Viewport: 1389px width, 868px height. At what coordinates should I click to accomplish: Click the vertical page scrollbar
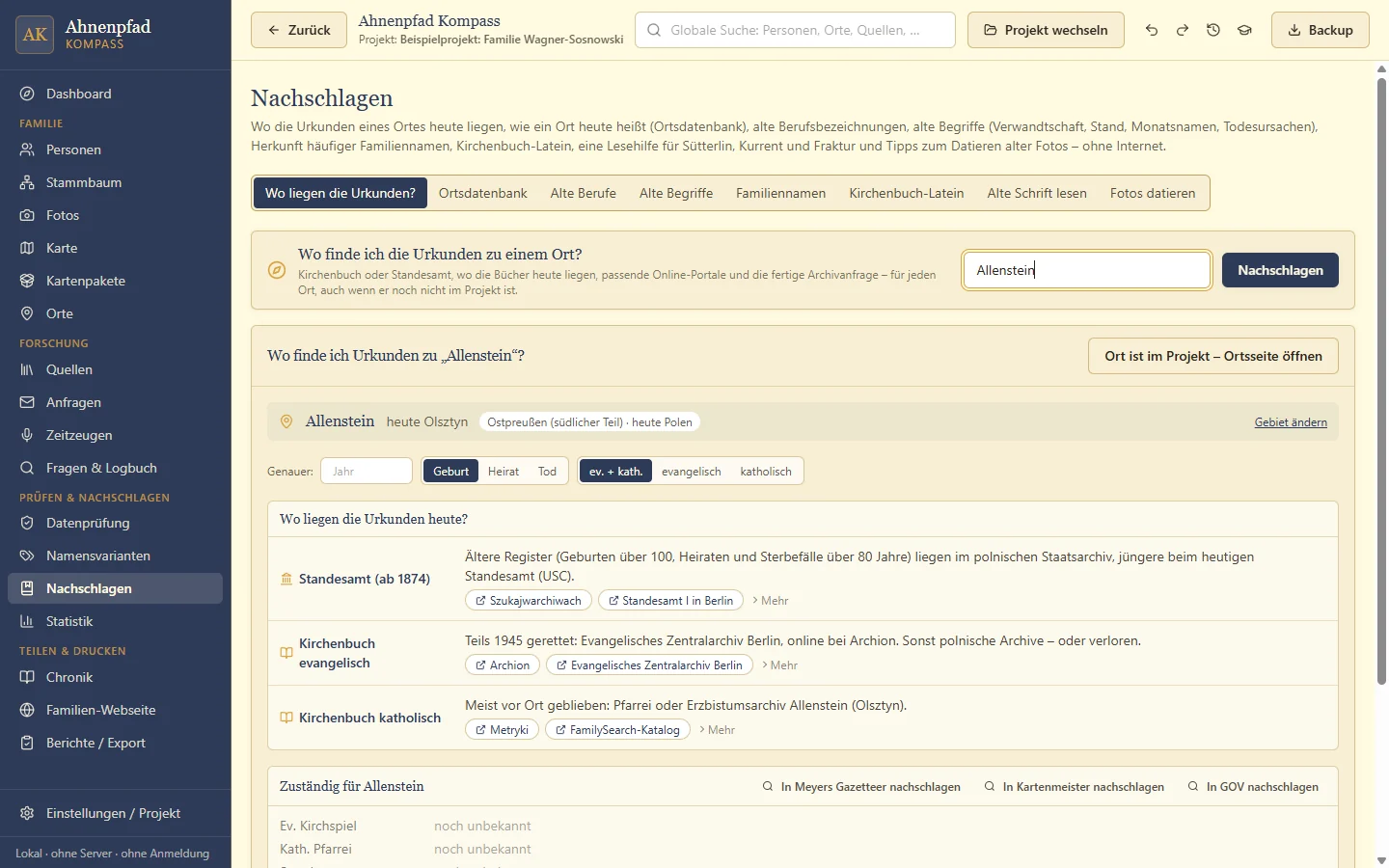click(x=1381, y=381)
